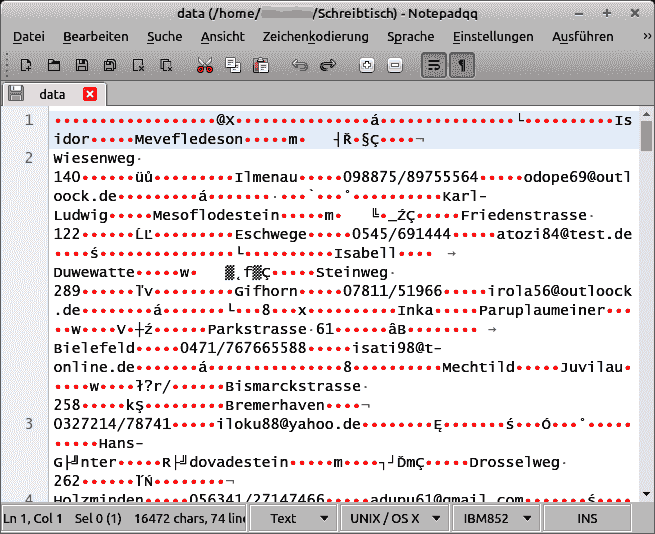Zoom in with the plus icon
The height and width of the screenshot is (534, 655).
tap(367, 65)
